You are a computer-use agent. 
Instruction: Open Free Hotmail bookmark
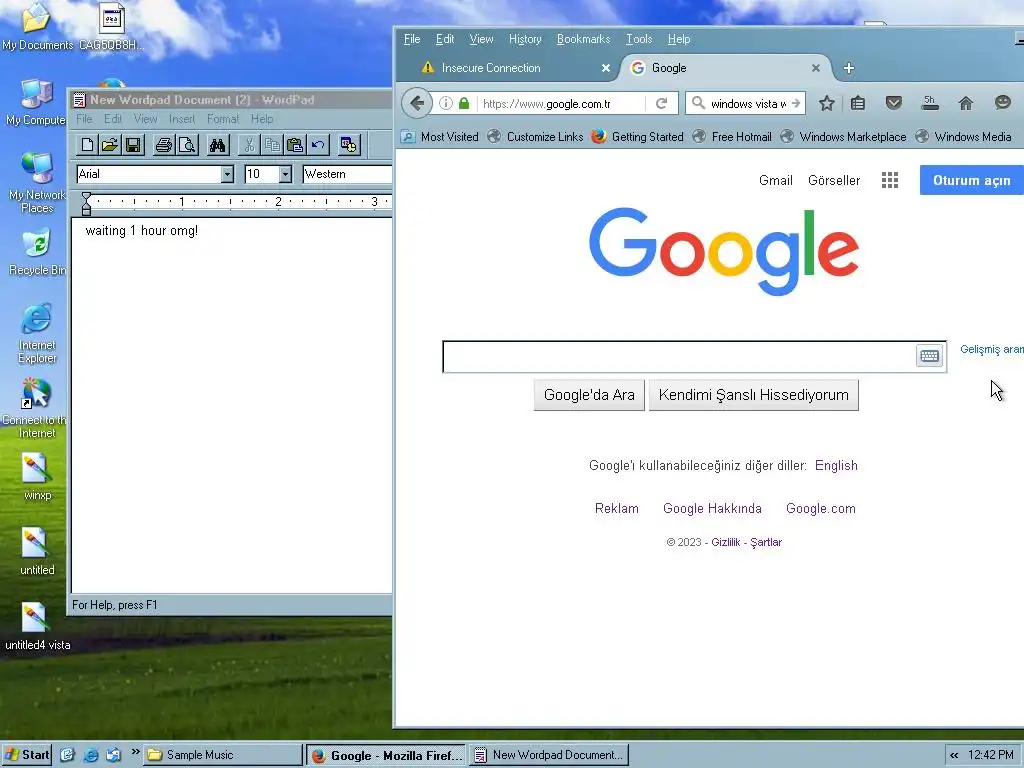point(733,136)
